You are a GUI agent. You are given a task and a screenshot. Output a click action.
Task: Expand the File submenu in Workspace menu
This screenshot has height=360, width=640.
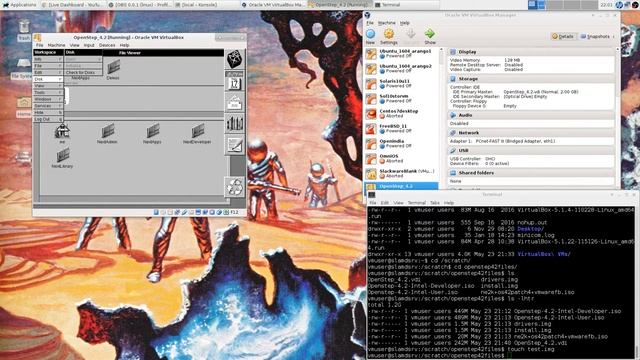pyautogui.click(x=48, y=66)
